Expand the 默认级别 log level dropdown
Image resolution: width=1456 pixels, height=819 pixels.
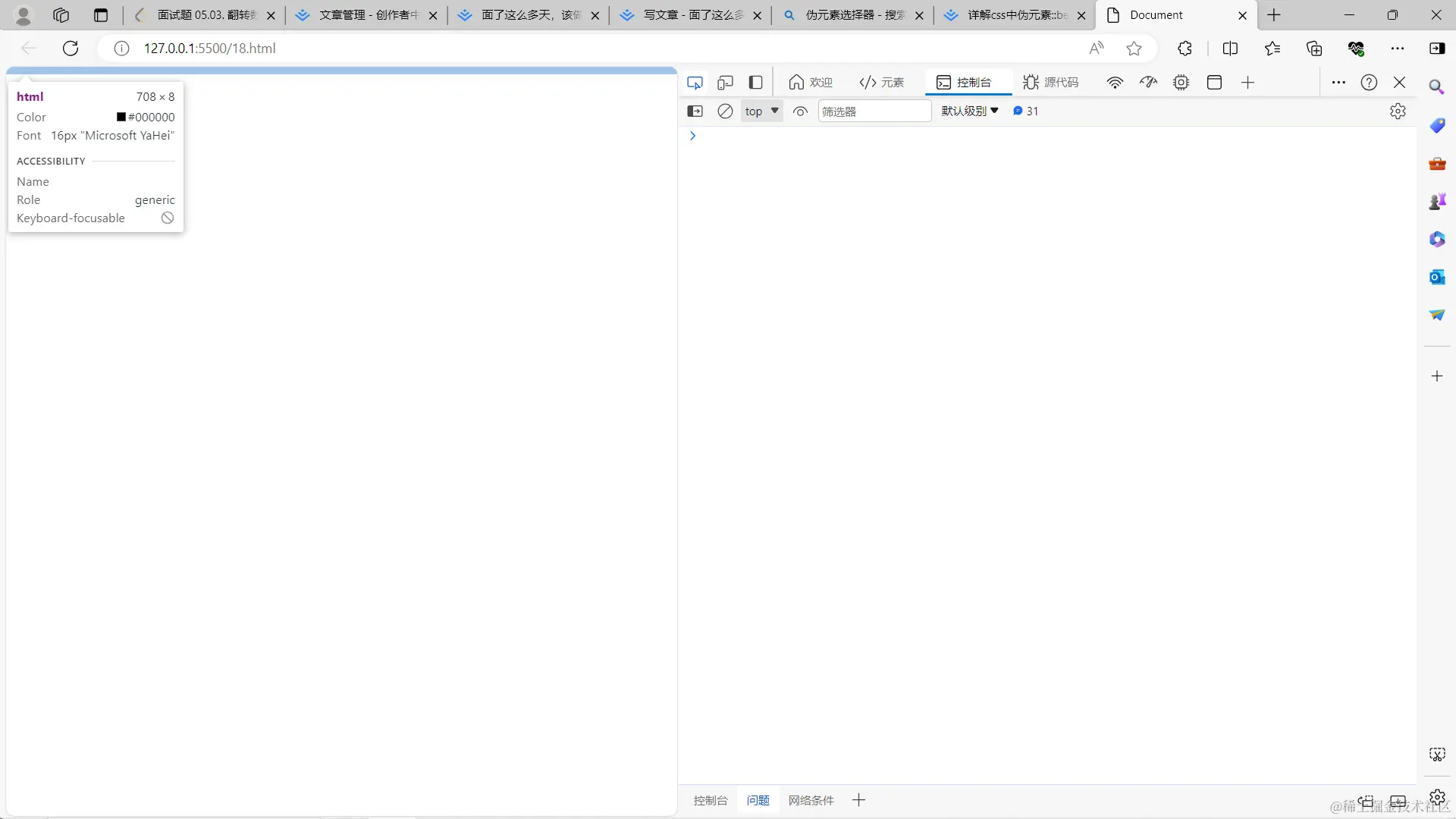970,111
